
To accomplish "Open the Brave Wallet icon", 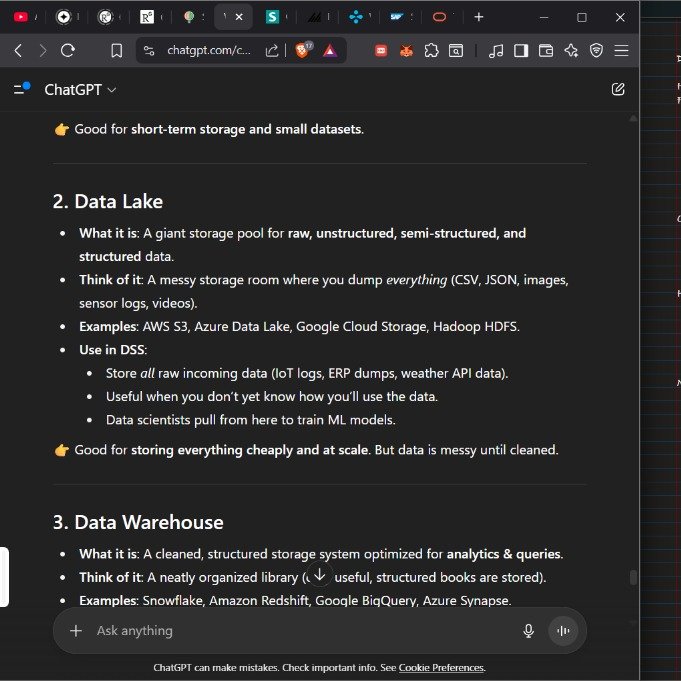I will pyautogui.click(x=545, y=51).
